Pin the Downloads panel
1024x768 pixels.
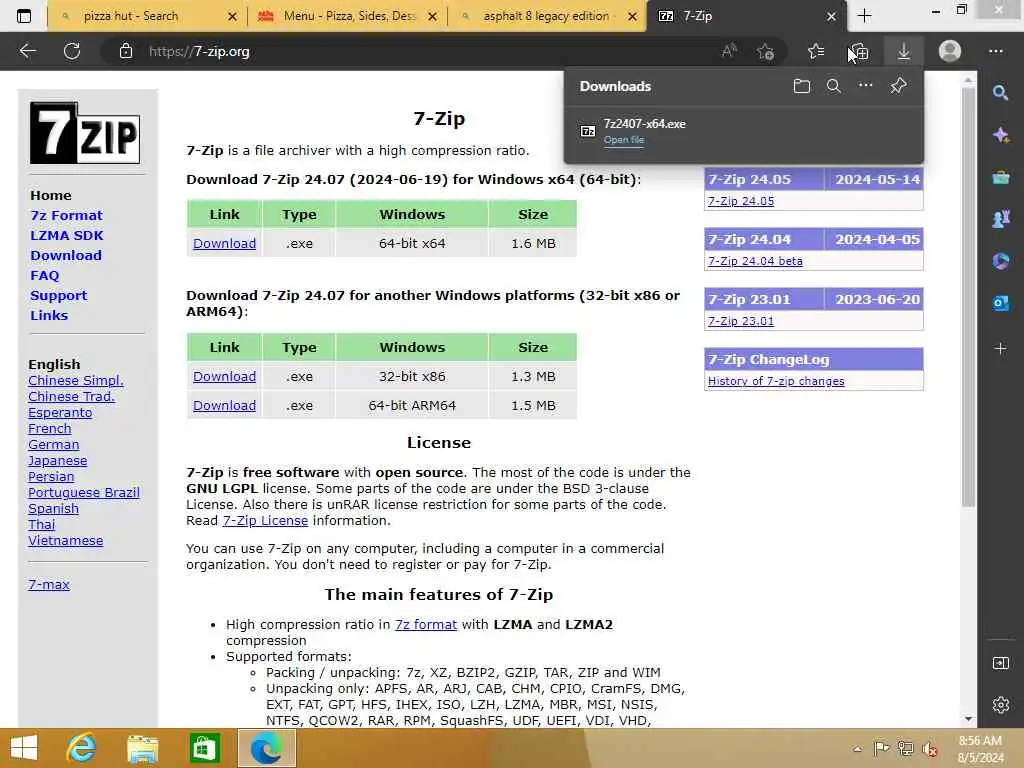pos(899,86)
